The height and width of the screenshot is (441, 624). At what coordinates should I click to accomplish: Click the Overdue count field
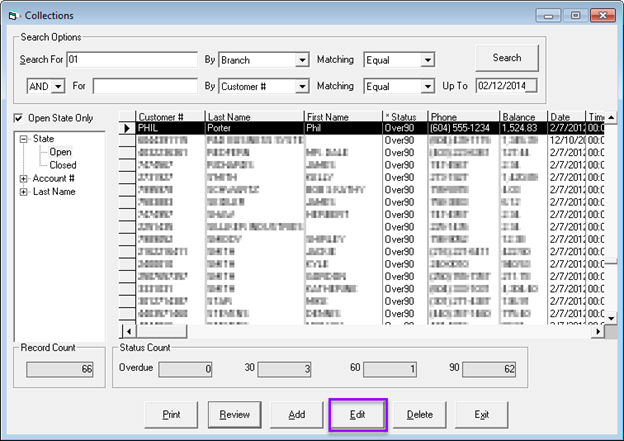coord(185,369)
